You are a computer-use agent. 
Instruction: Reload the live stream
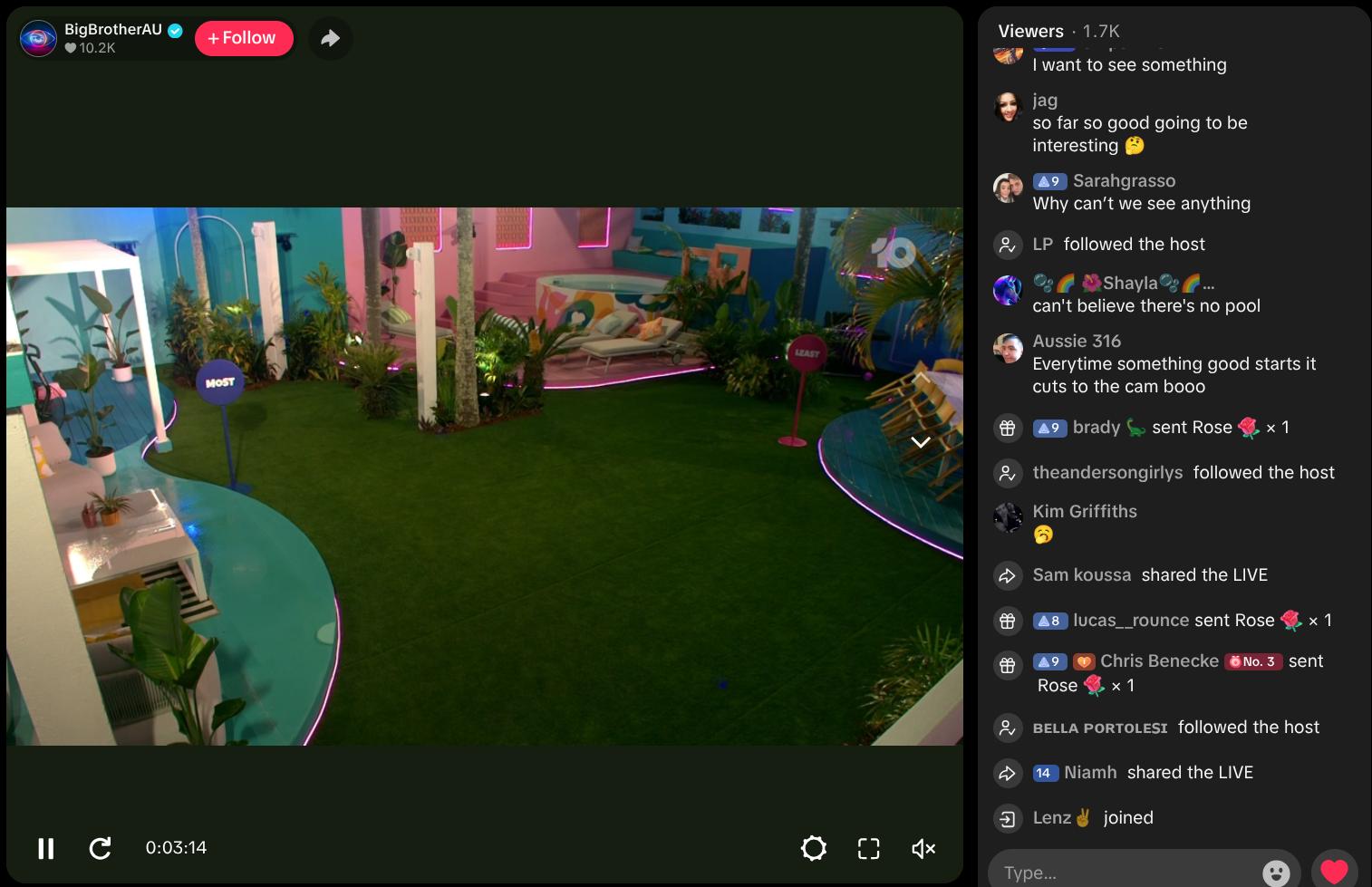pos(101,848)
